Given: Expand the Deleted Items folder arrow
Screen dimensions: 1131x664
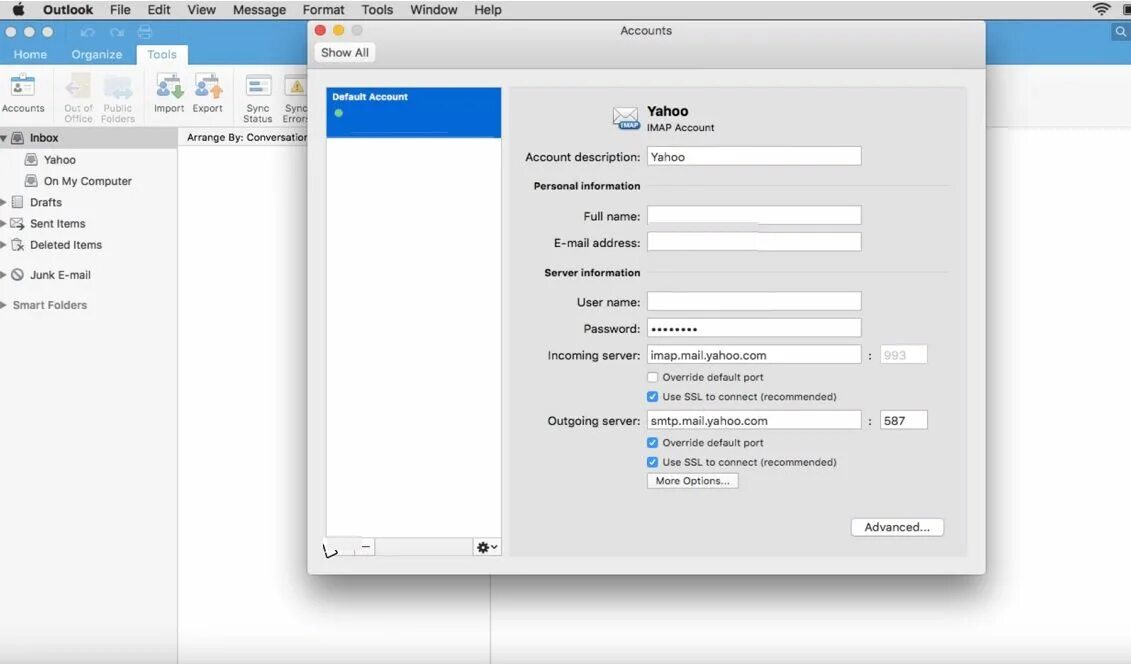Looking at the screenshot, I should pyautogui.click(x=4, y=245).
